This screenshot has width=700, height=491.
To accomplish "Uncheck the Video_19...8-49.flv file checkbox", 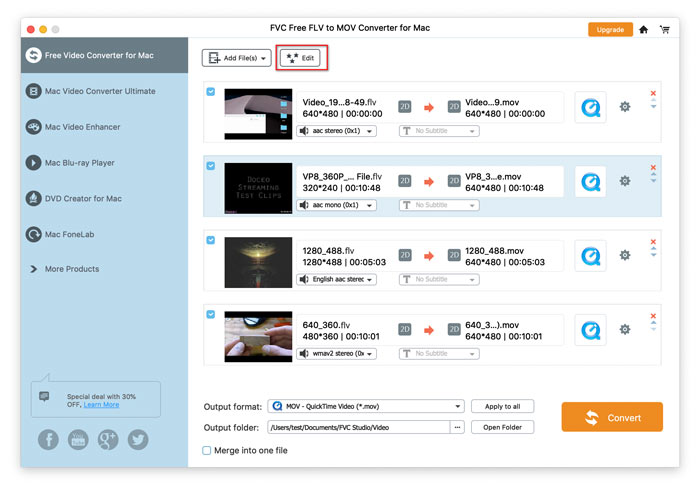I will pos(211,92).
